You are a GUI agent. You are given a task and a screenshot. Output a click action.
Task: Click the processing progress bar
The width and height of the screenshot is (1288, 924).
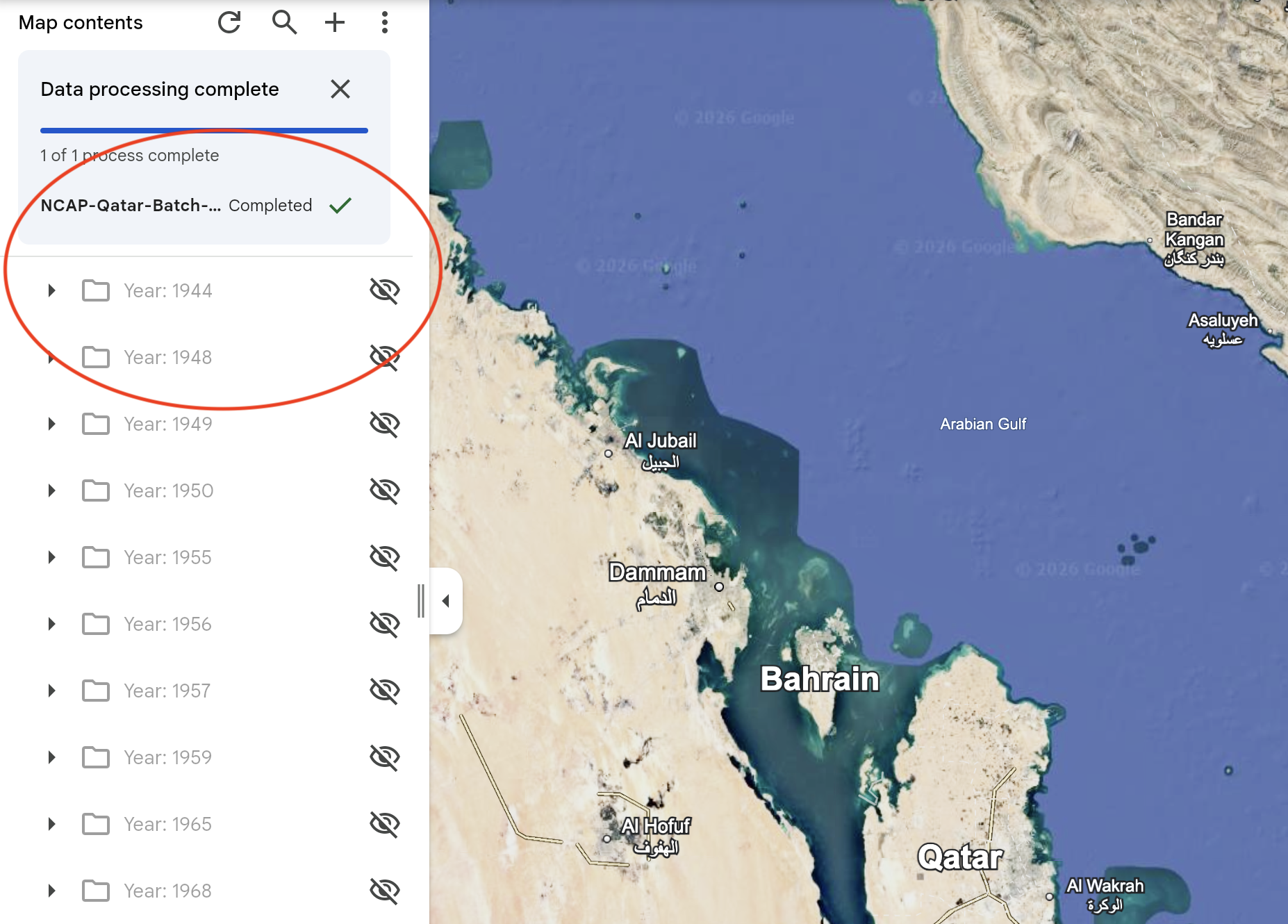click(x=204, y=130)
